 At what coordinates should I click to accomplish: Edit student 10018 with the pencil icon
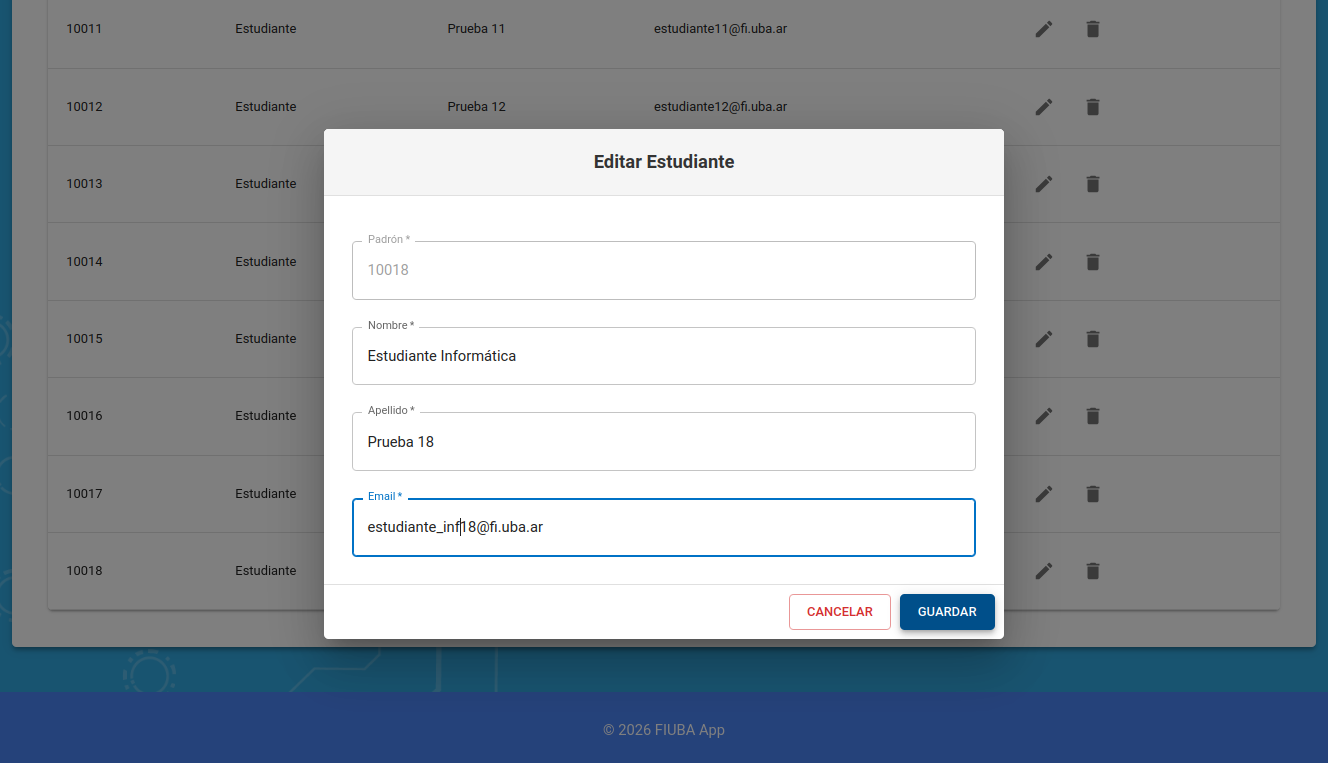click(1043, 571)
